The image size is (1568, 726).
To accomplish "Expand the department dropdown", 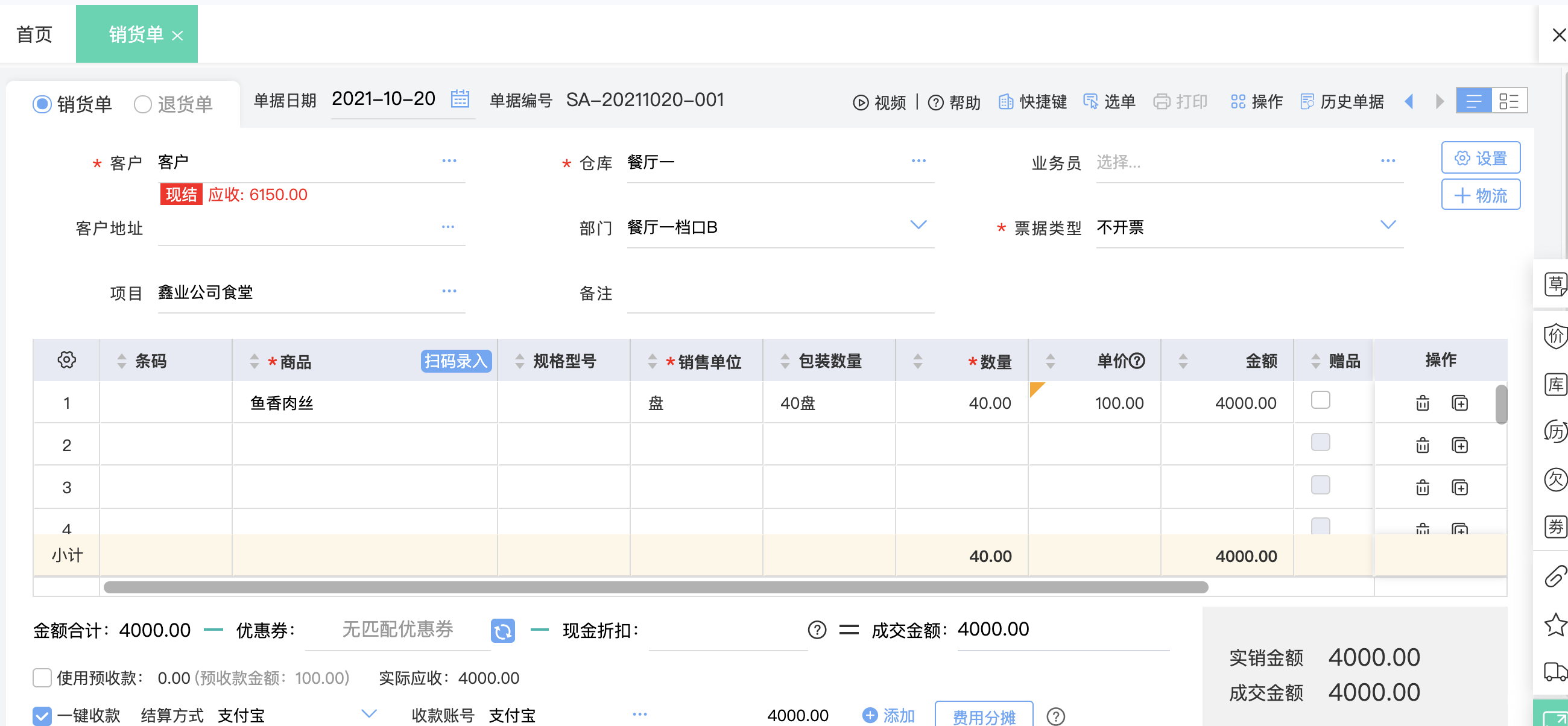I will tap(918, 225).
